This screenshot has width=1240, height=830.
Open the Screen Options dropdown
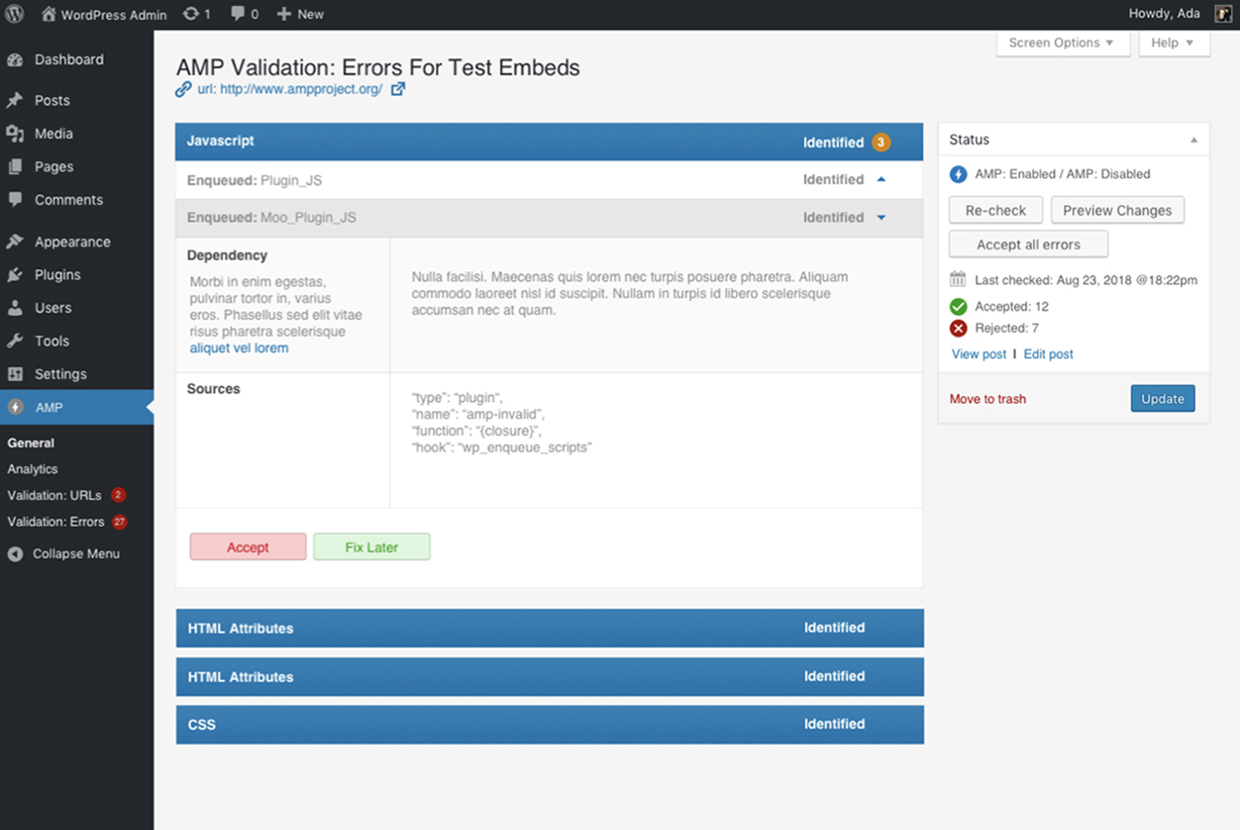pyautogui.click(x=1062, y=43)
